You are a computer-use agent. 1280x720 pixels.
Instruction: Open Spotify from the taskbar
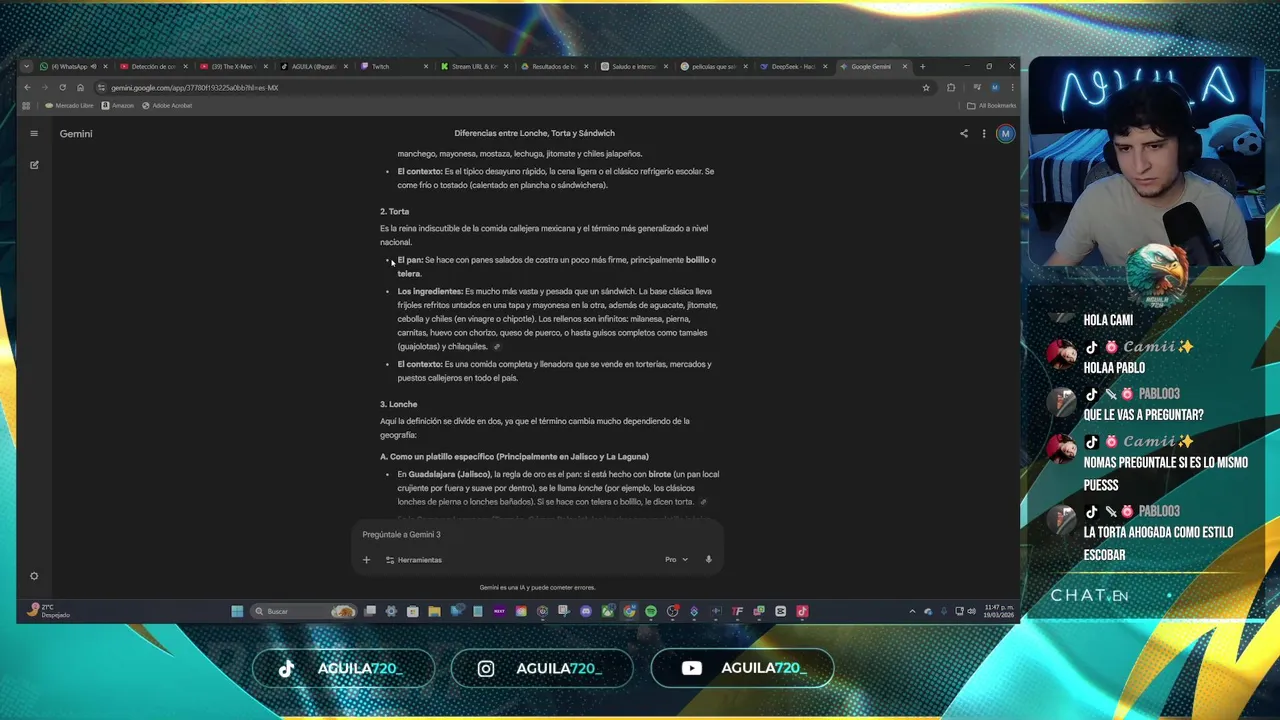[x=651, y=611]
